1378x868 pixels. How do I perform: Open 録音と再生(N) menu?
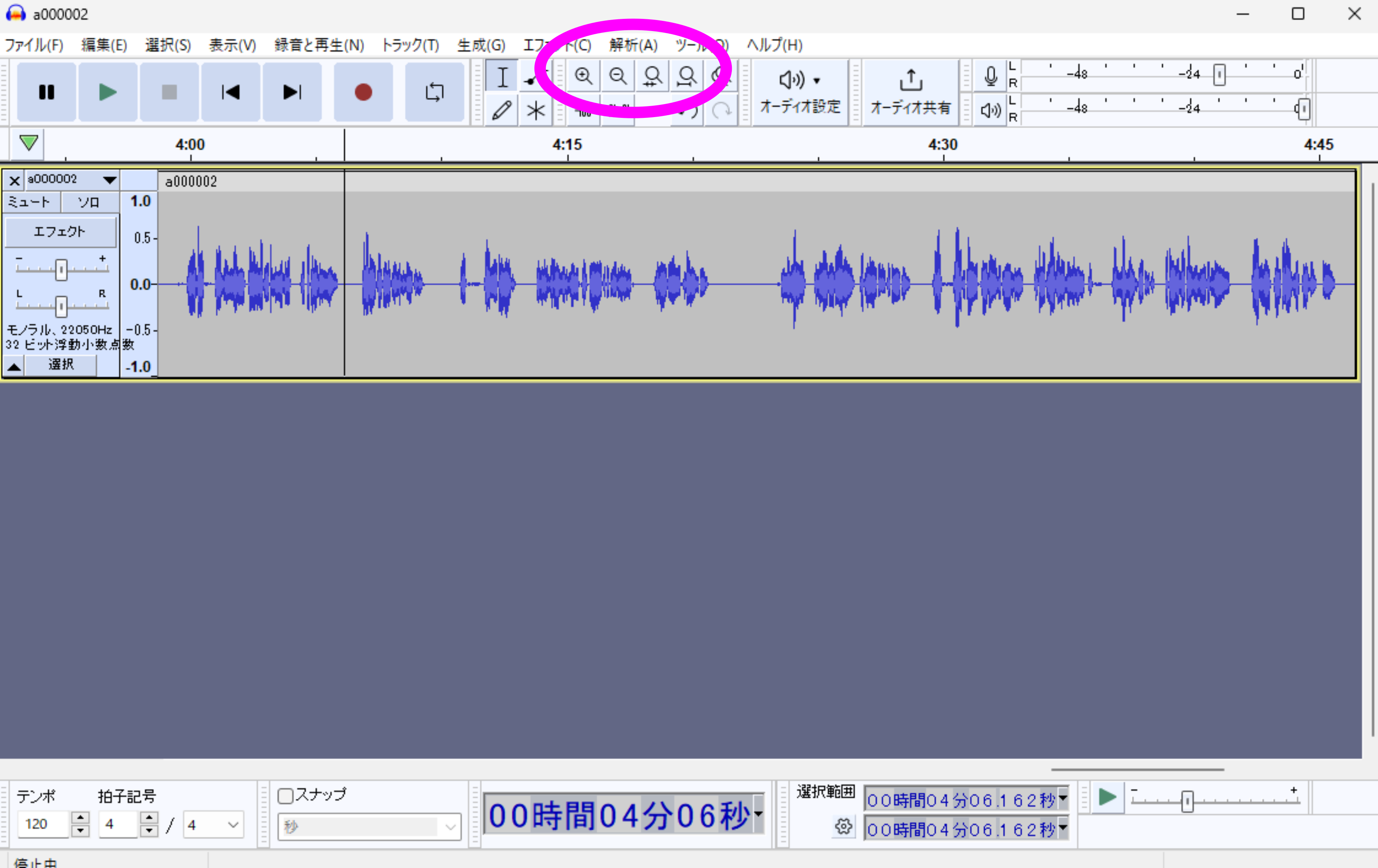(319, 45)
